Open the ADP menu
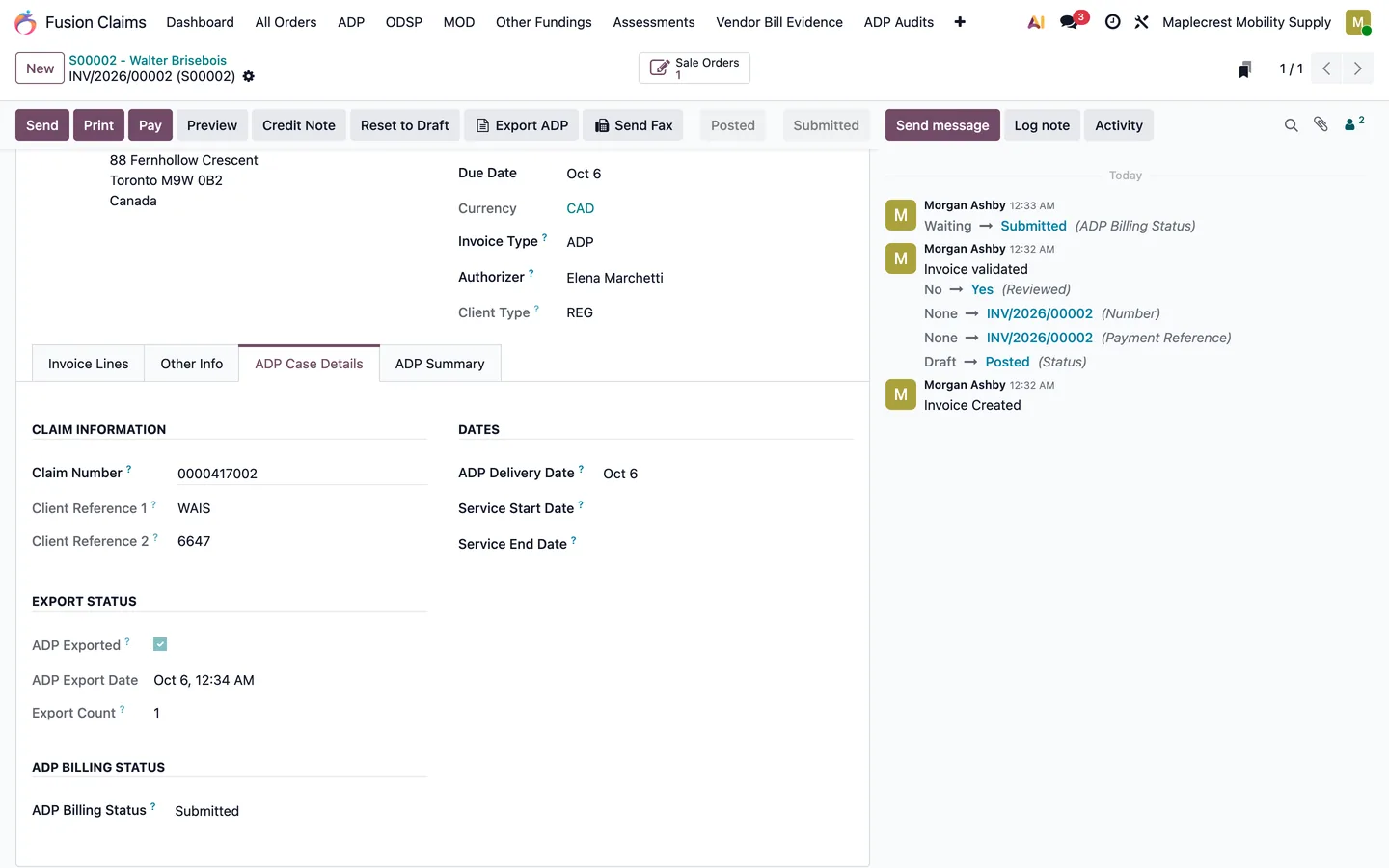The image size is (1389, 868). 351,22
